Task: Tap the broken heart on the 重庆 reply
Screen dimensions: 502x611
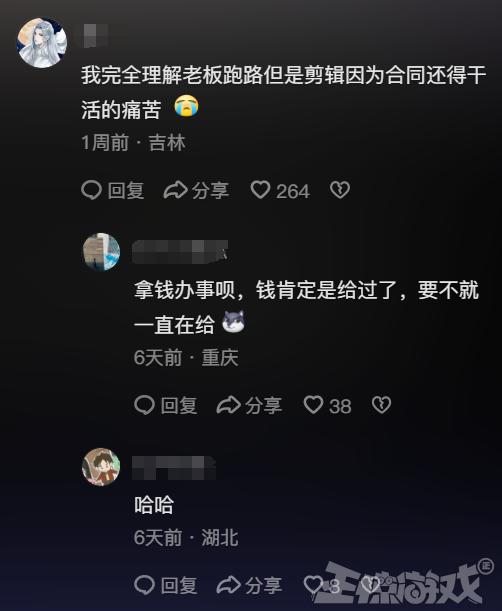Action: (381, 405)
